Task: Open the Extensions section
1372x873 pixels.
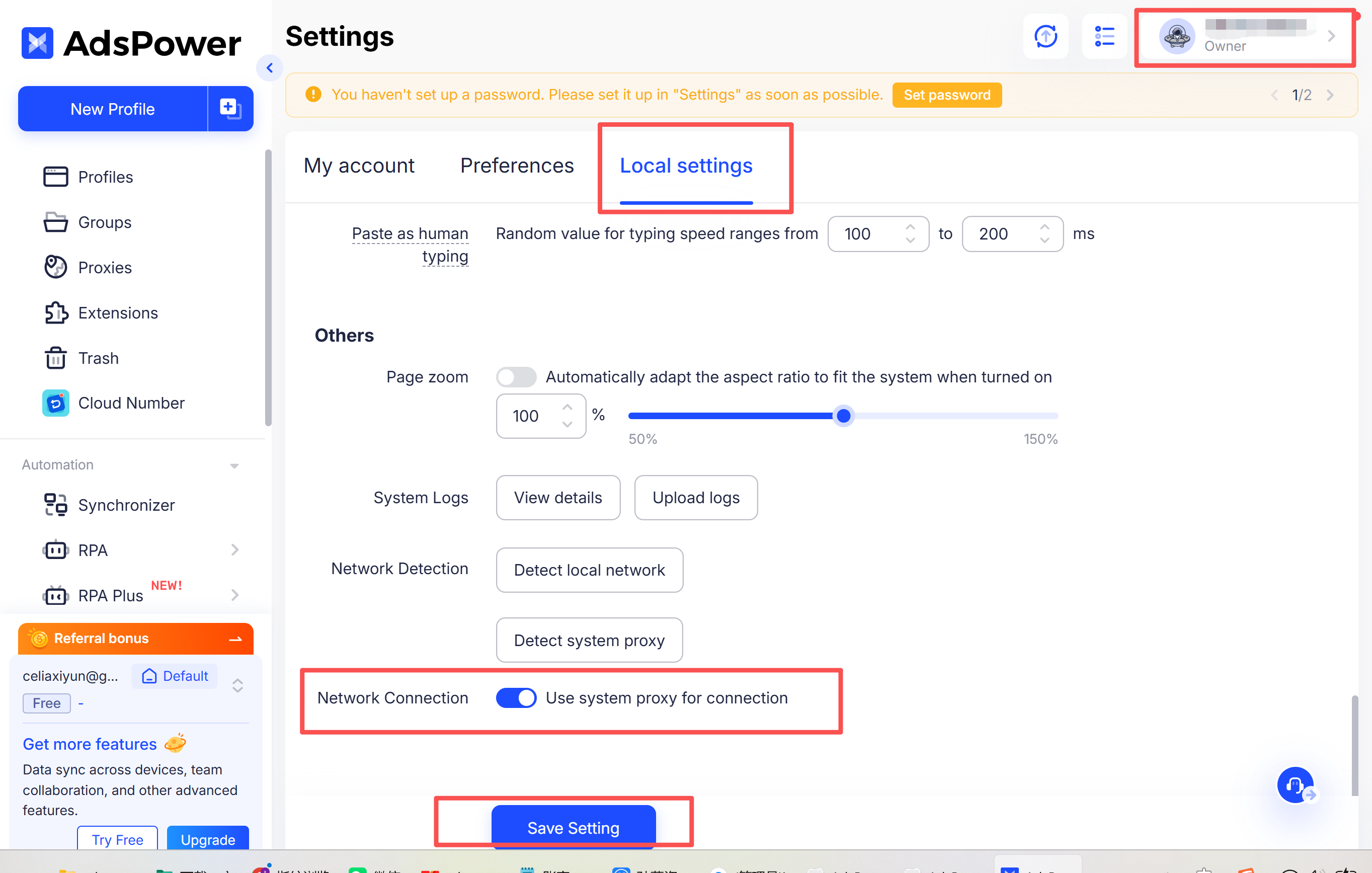Action: 117,312
